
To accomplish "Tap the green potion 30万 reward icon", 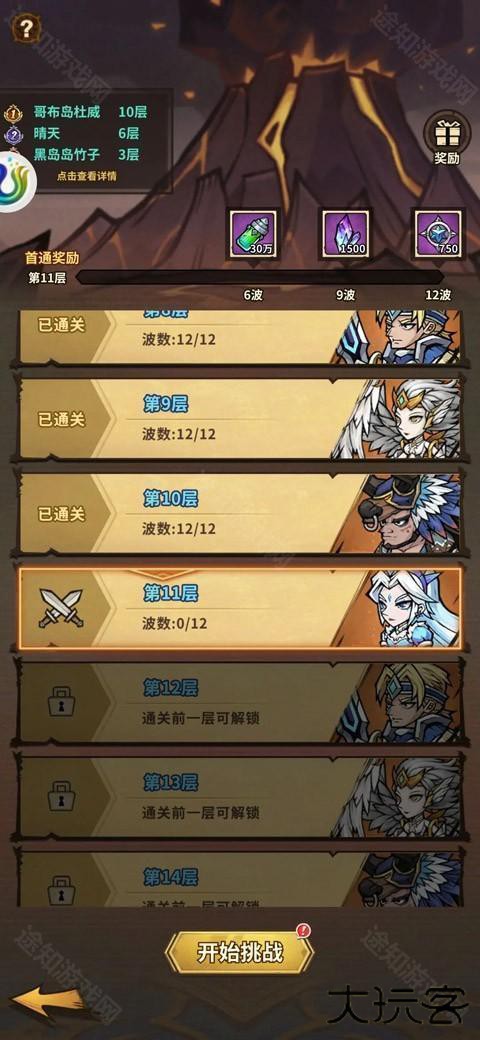I will pyautogui.click(x=254, y=233).
